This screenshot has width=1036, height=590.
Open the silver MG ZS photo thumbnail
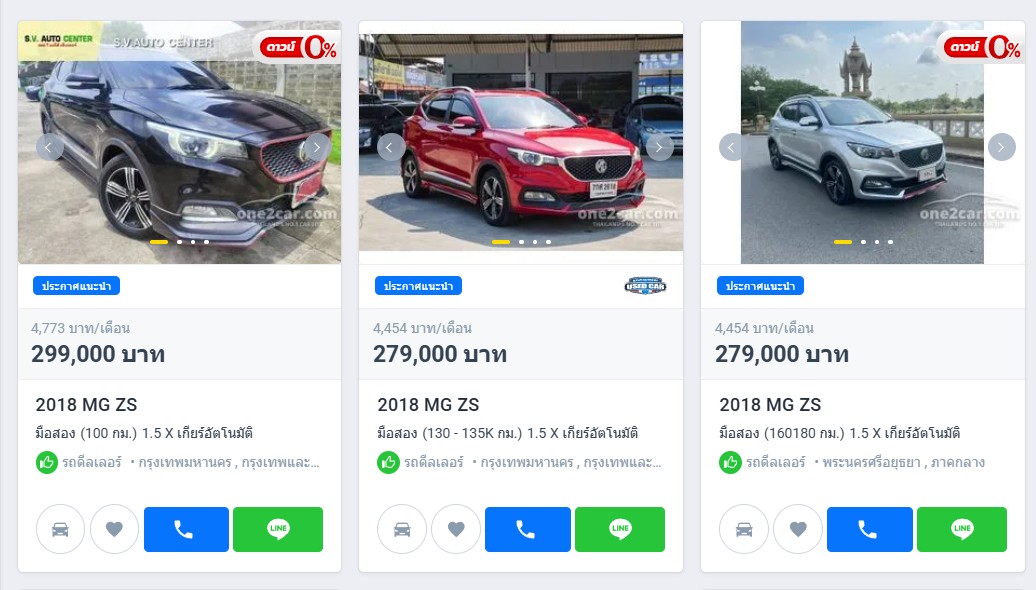pyautogui.click(x=862, y=142)
